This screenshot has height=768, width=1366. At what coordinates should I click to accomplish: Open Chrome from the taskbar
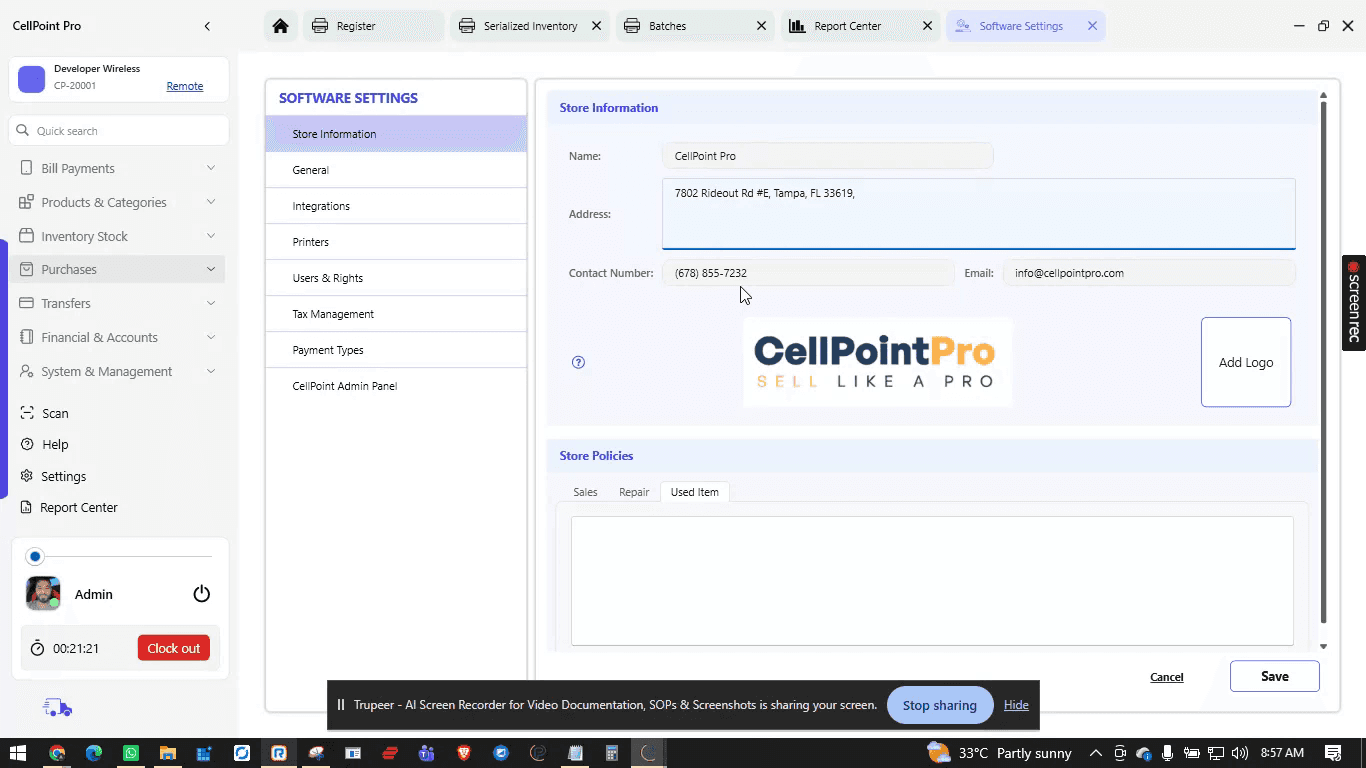click(x=57, y=753)
